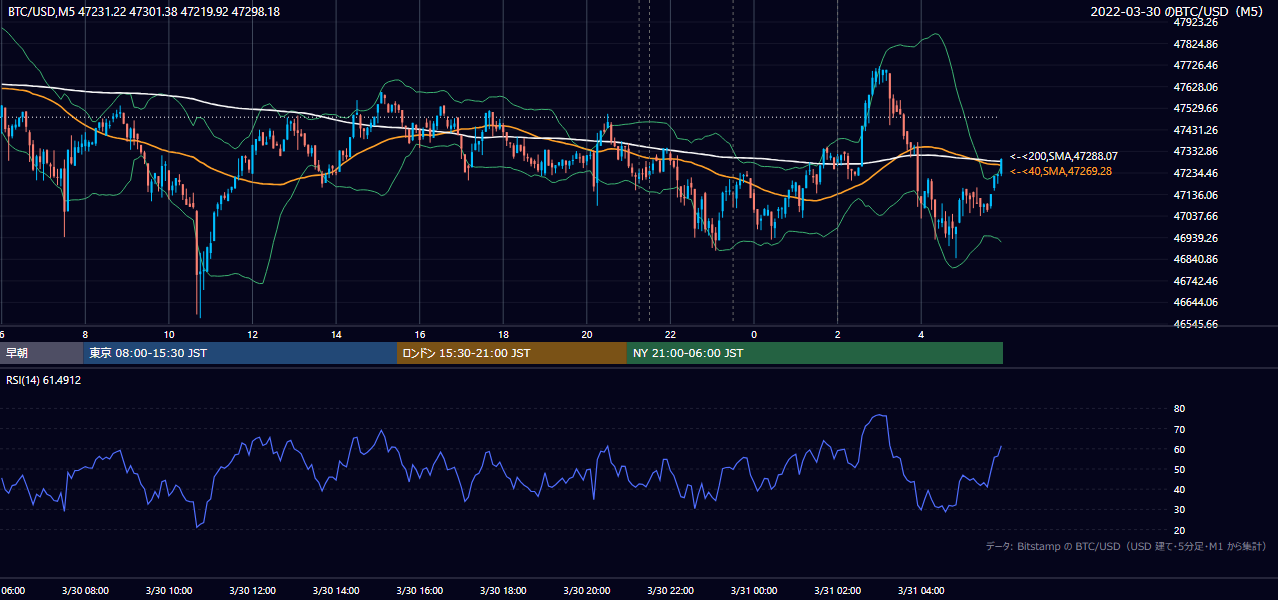
Task: Click the 47332.86 price axis label
Action: point(1195,151)
